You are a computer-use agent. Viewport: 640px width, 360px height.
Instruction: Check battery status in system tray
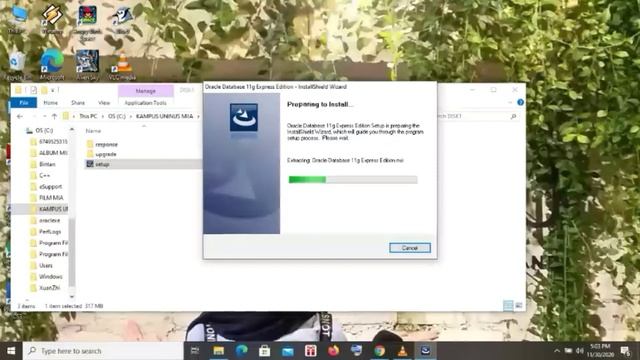tap(569, 351)
